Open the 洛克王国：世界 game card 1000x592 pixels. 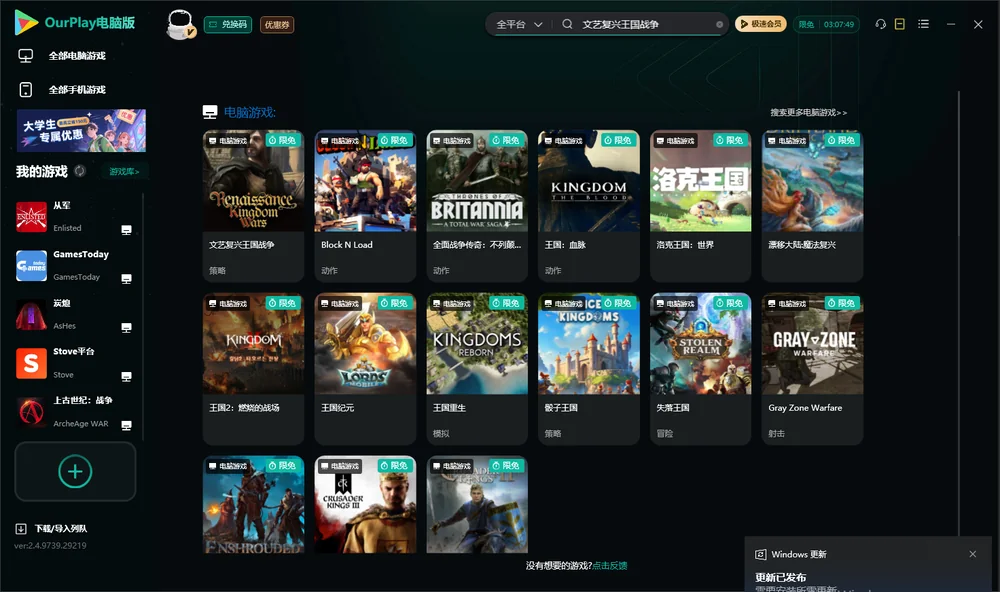700,205
